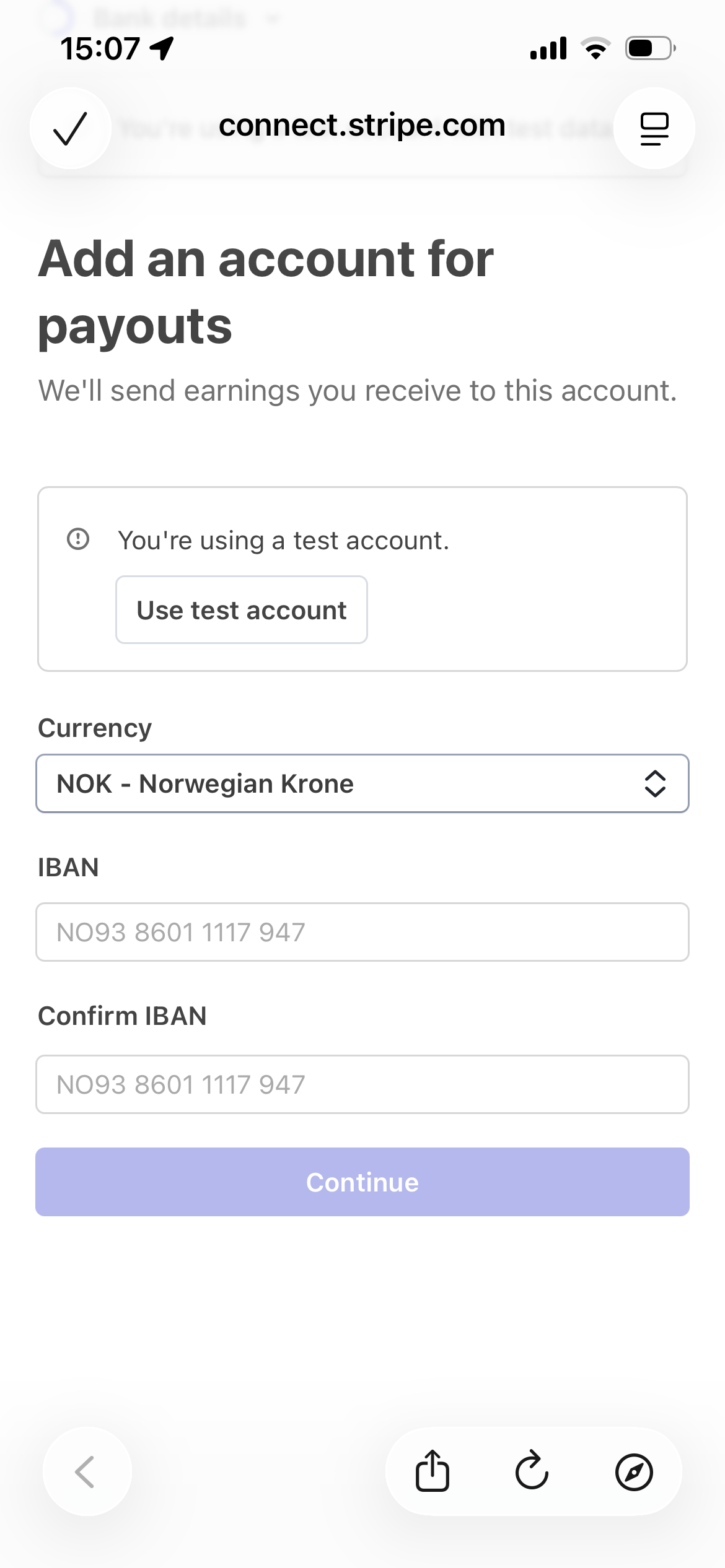Focus the IBAN input field
The height and width of the screenshot is (1568, 725).
point(362,932)
